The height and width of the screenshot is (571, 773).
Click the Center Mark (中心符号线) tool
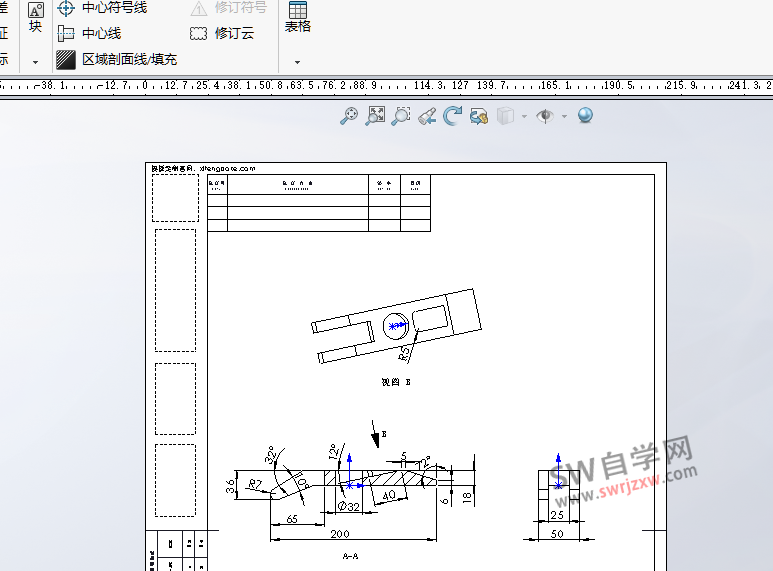102,8
